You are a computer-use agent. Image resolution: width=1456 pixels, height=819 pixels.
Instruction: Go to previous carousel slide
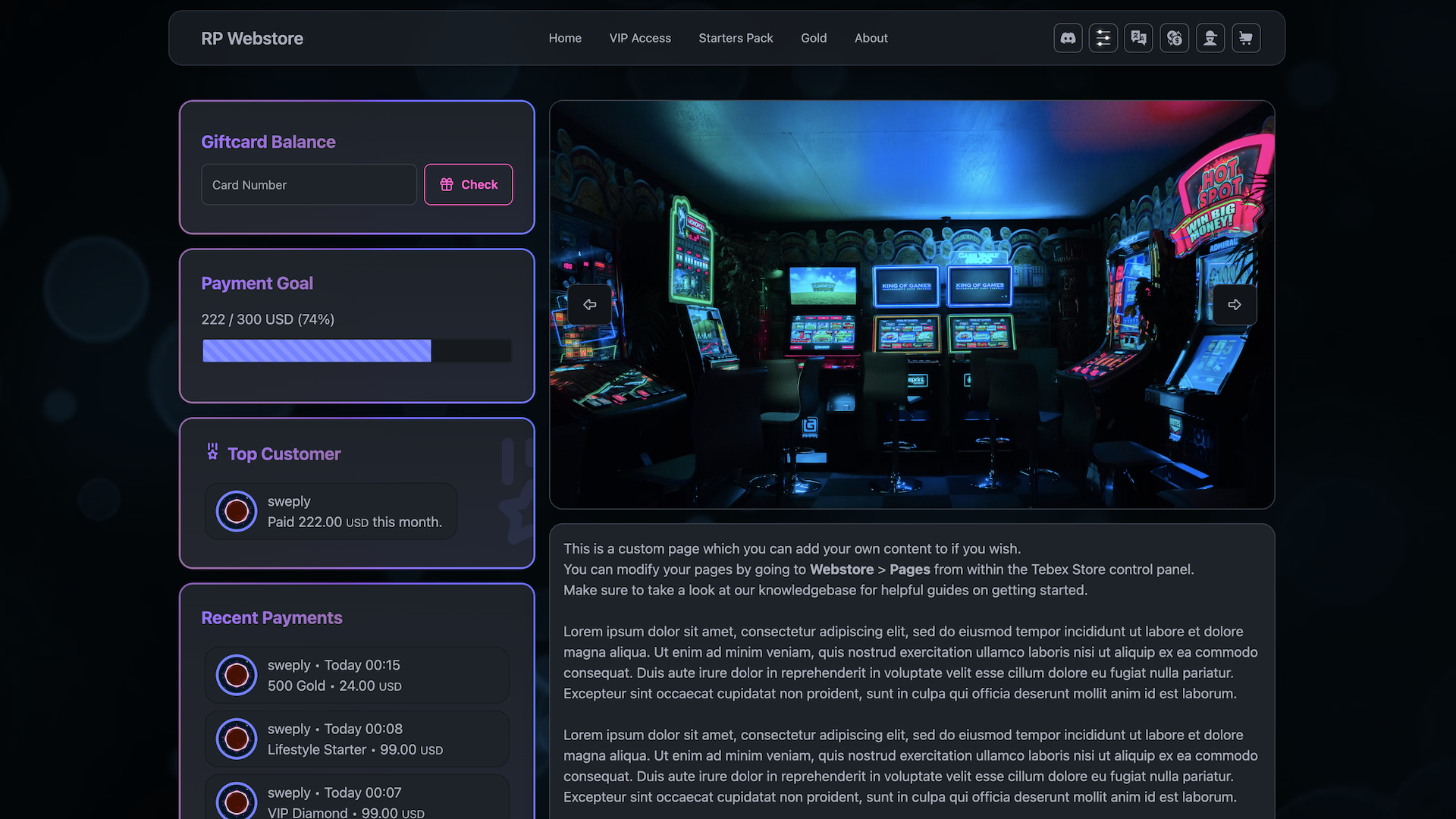589,305
